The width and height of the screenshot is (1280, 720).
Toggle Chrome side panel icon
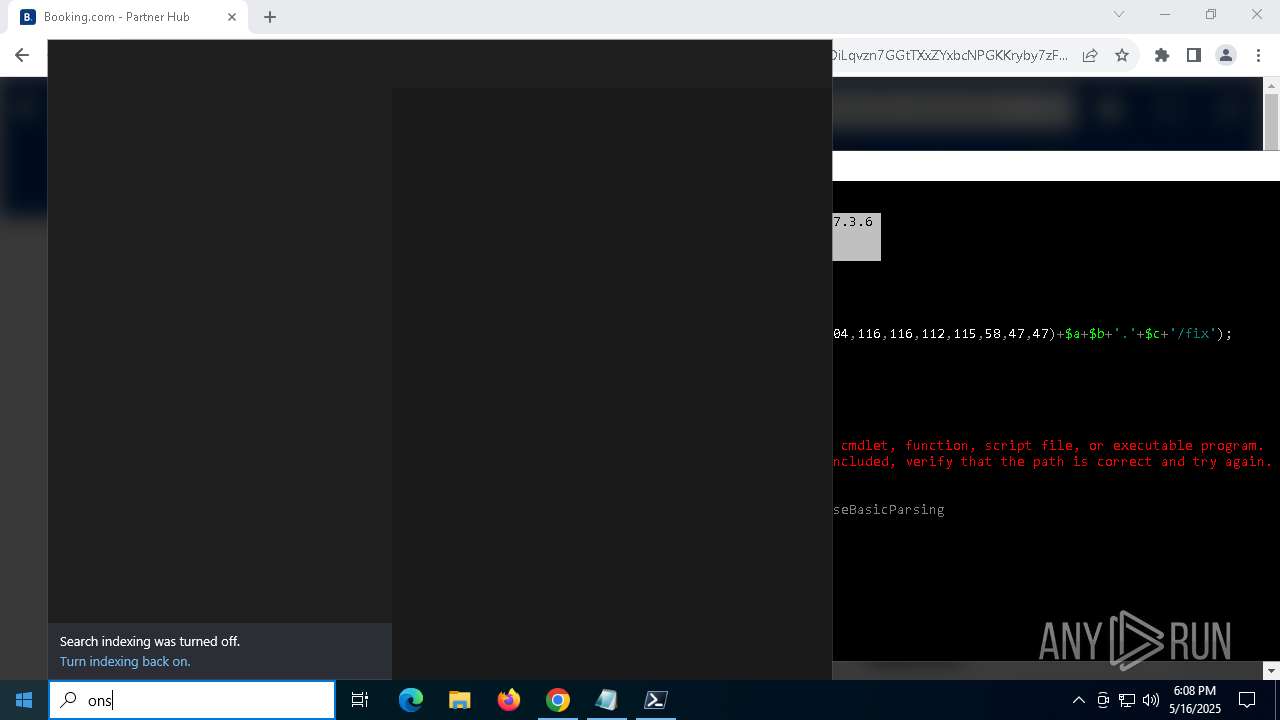coord(1194,56)
